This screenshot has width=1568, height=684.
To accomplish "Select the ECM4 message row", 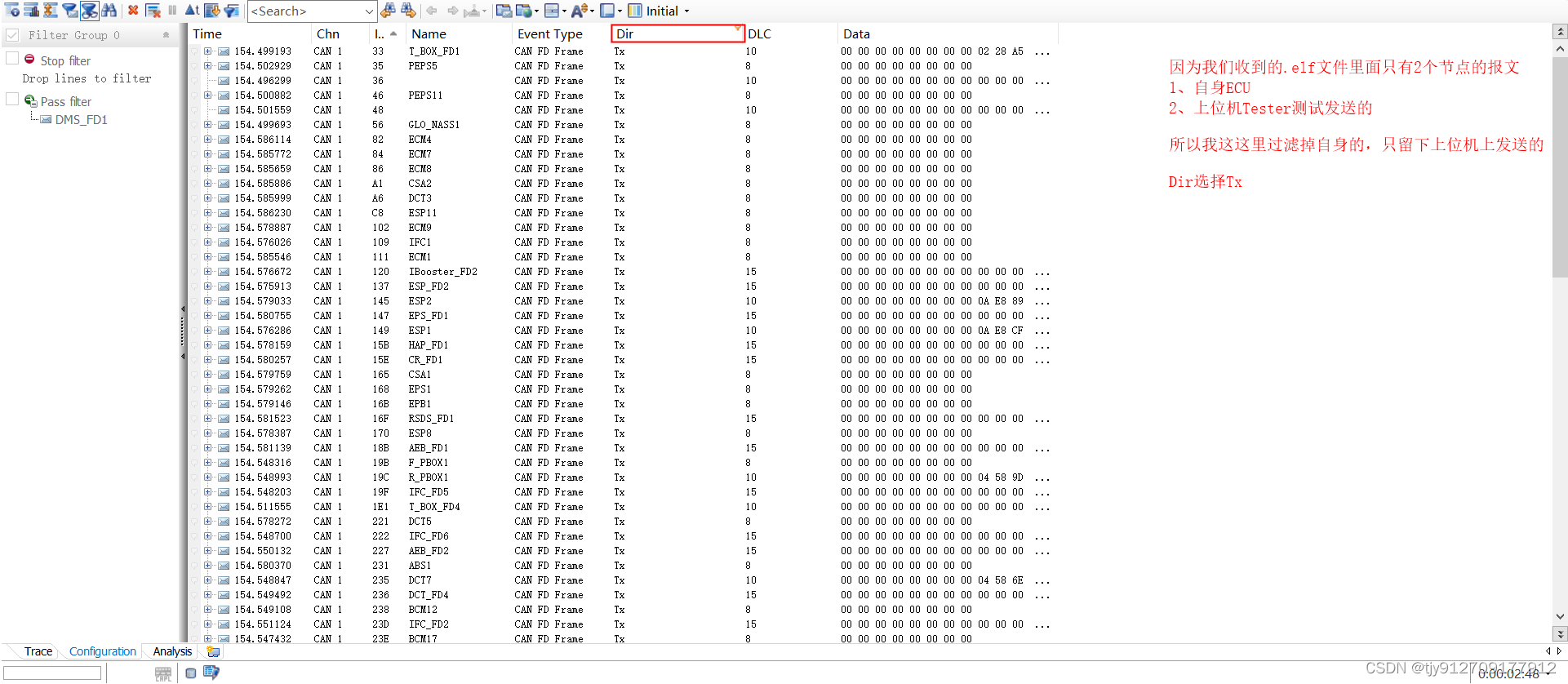I will 624,140.
